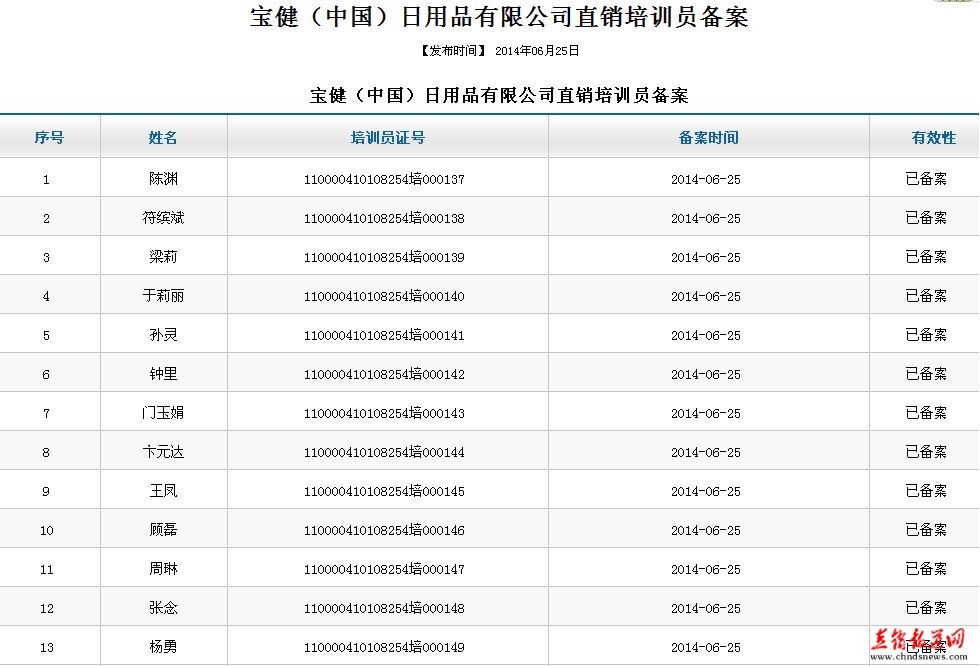Screen dimensions: 980x666
Task: Click certificate number ending 培000148
Action: tap(384, 608)
